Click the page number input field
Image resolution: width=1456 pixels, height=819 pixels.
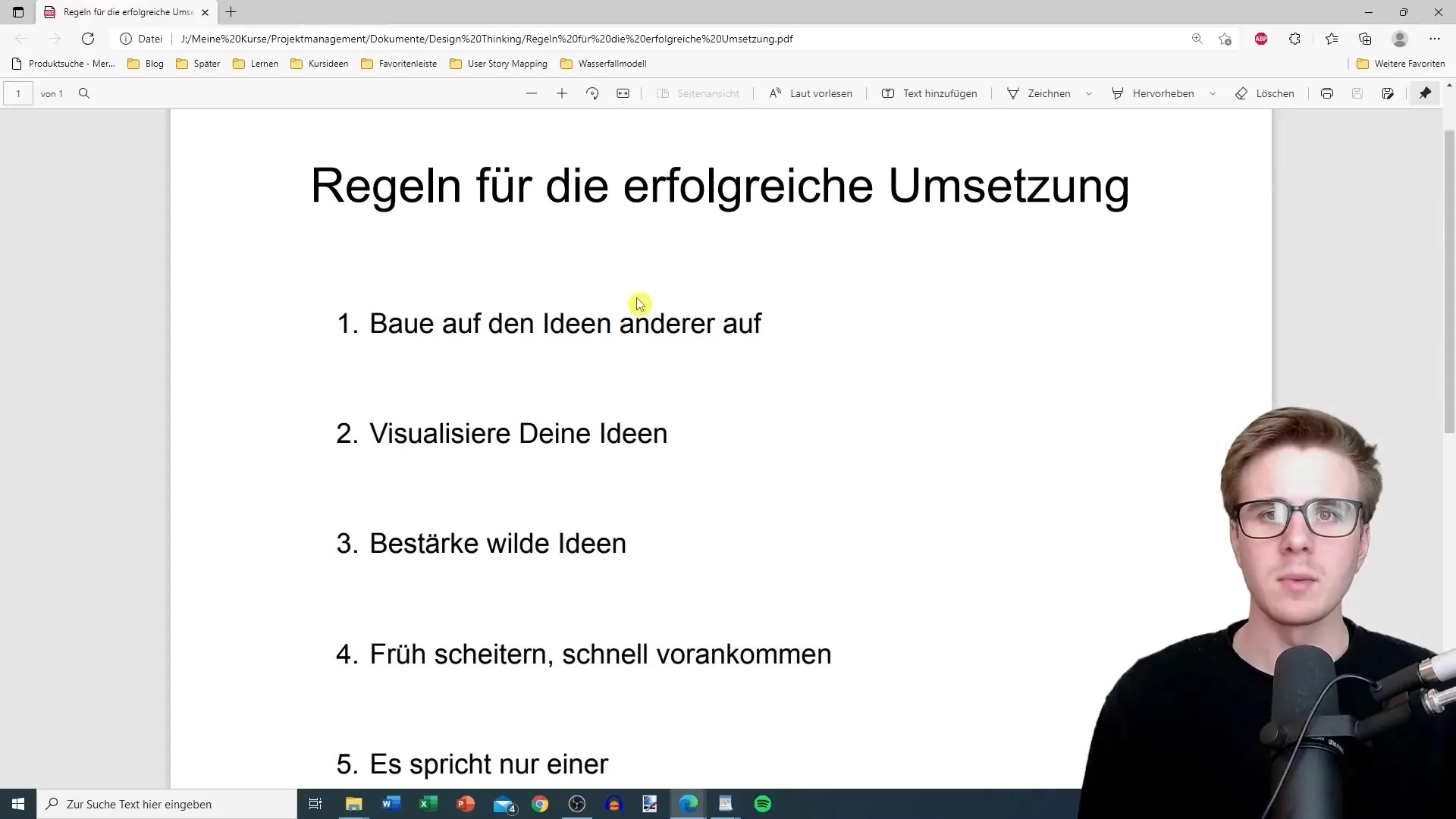pos(18,93)
